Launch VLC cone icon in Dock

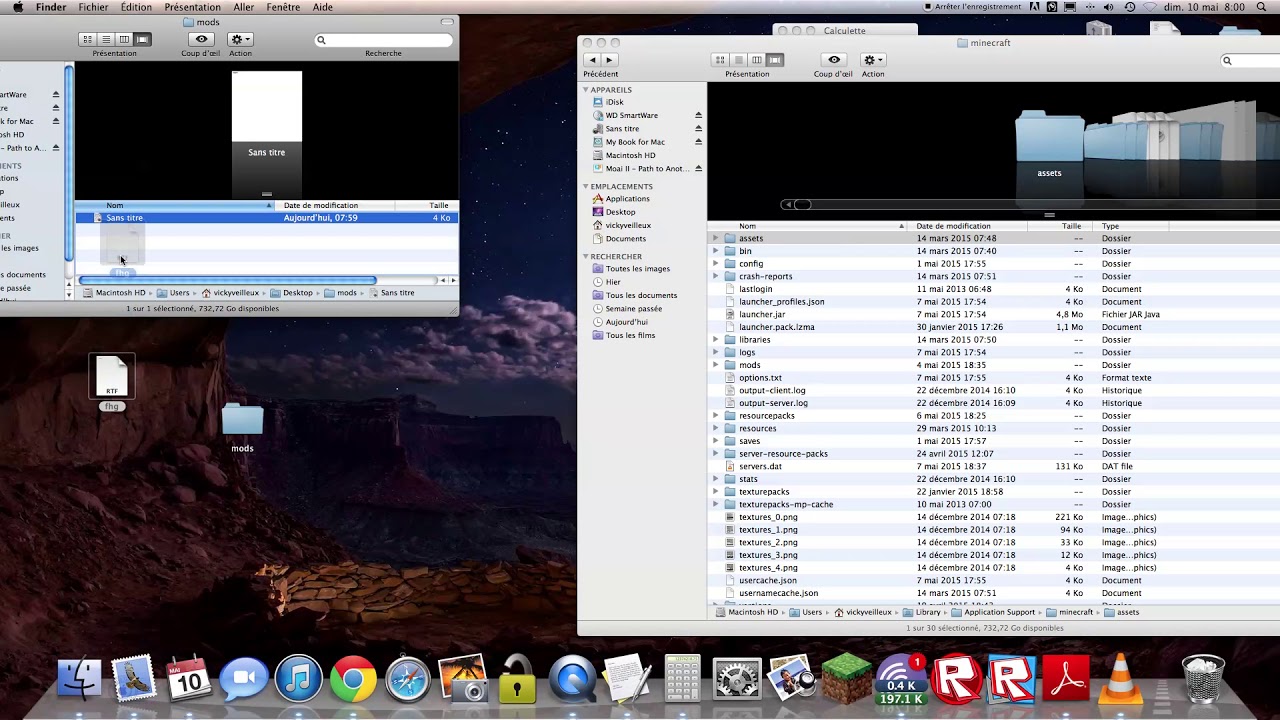pos(1120,678)
